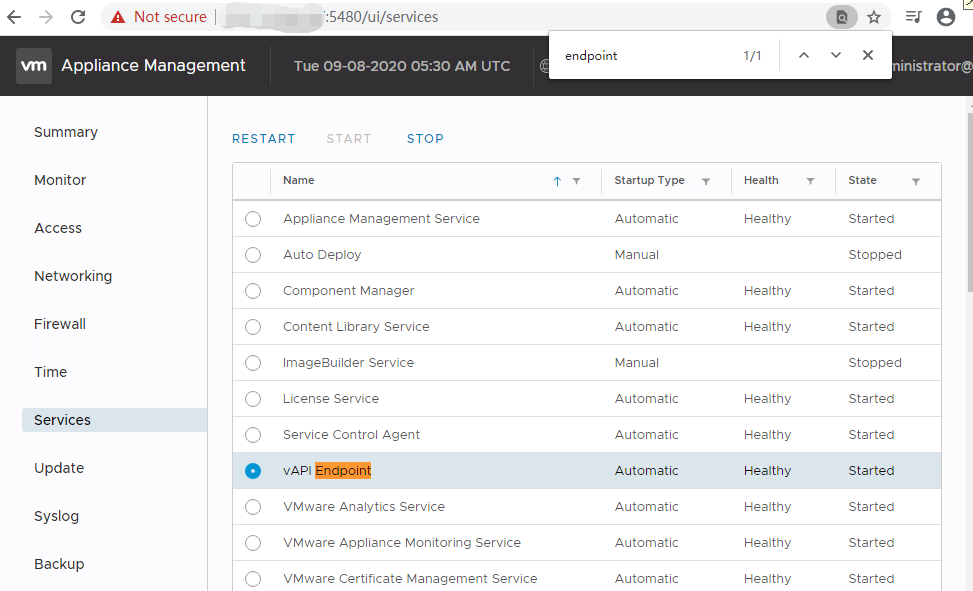
Task: Open the Update page in sidebar
Action: point(59,468)
